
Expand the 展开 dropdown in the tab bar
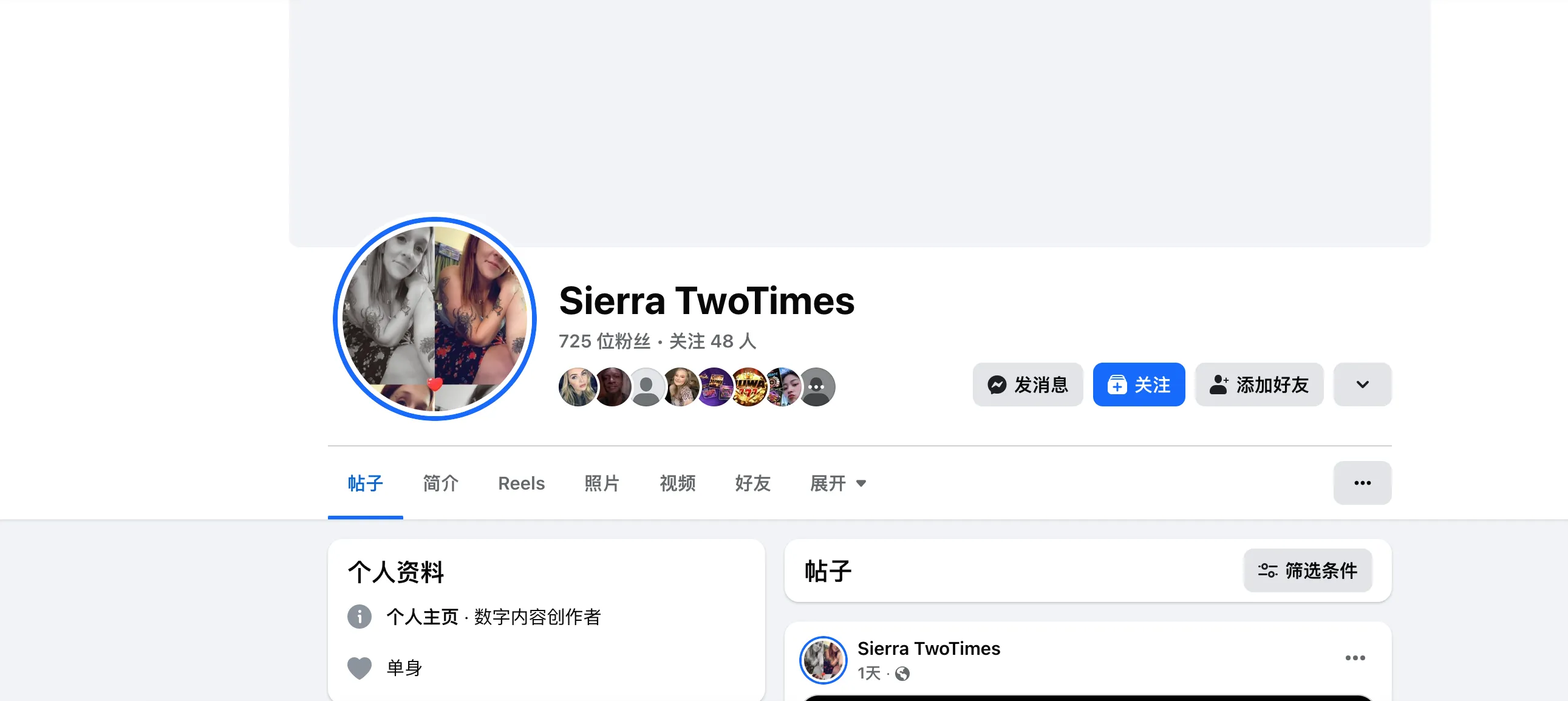click(838, 483)
